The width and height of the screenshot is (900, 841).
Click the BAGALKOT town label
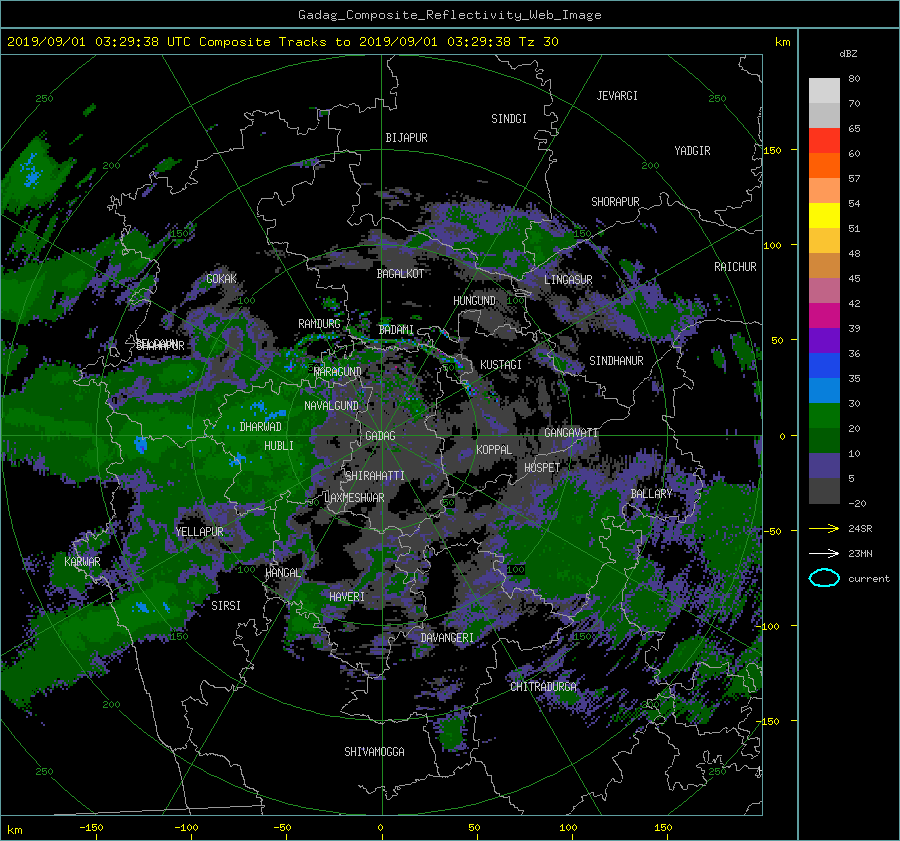point(400,274)
